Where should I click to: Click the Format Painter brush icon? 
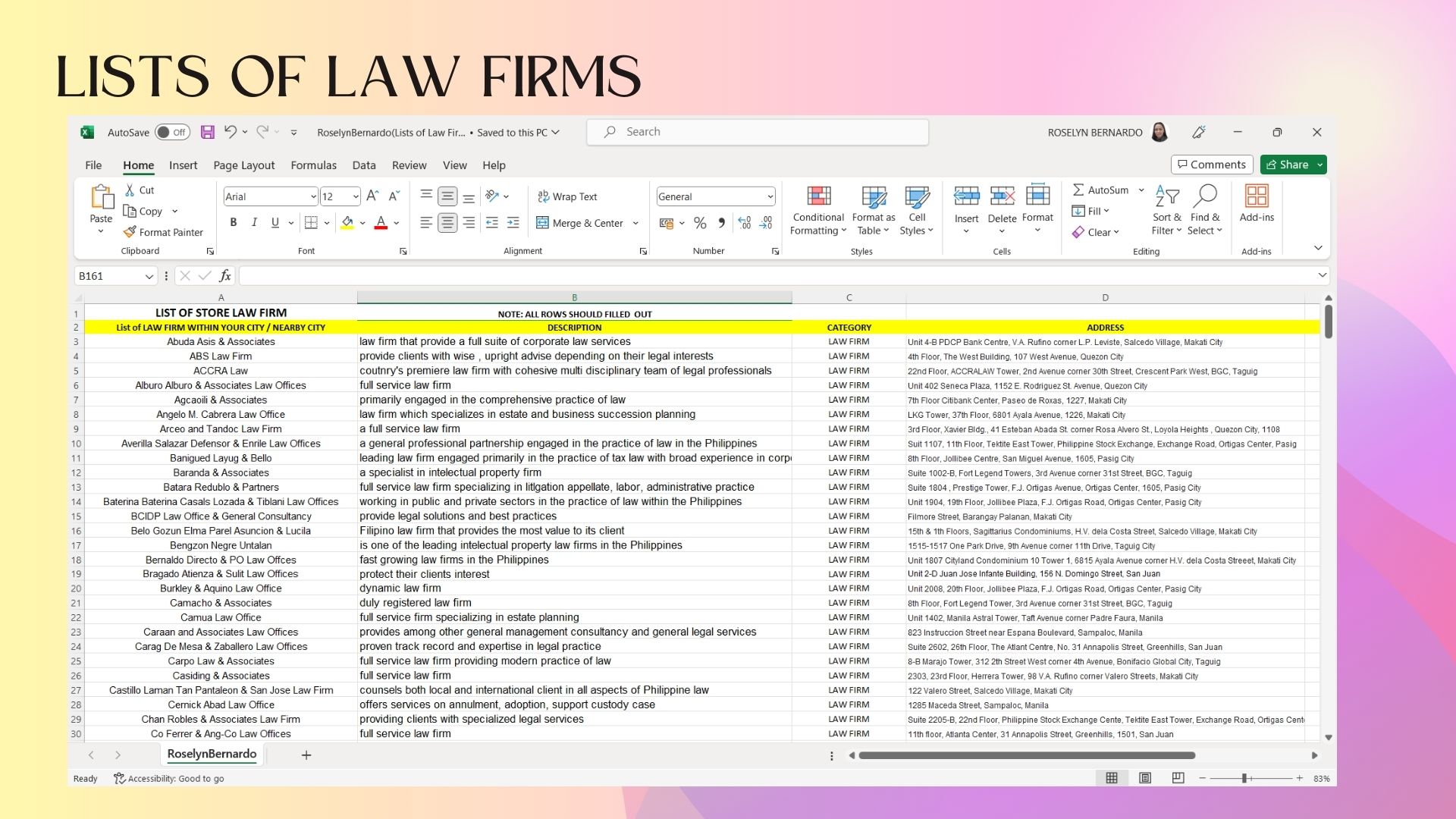(130, 232)
